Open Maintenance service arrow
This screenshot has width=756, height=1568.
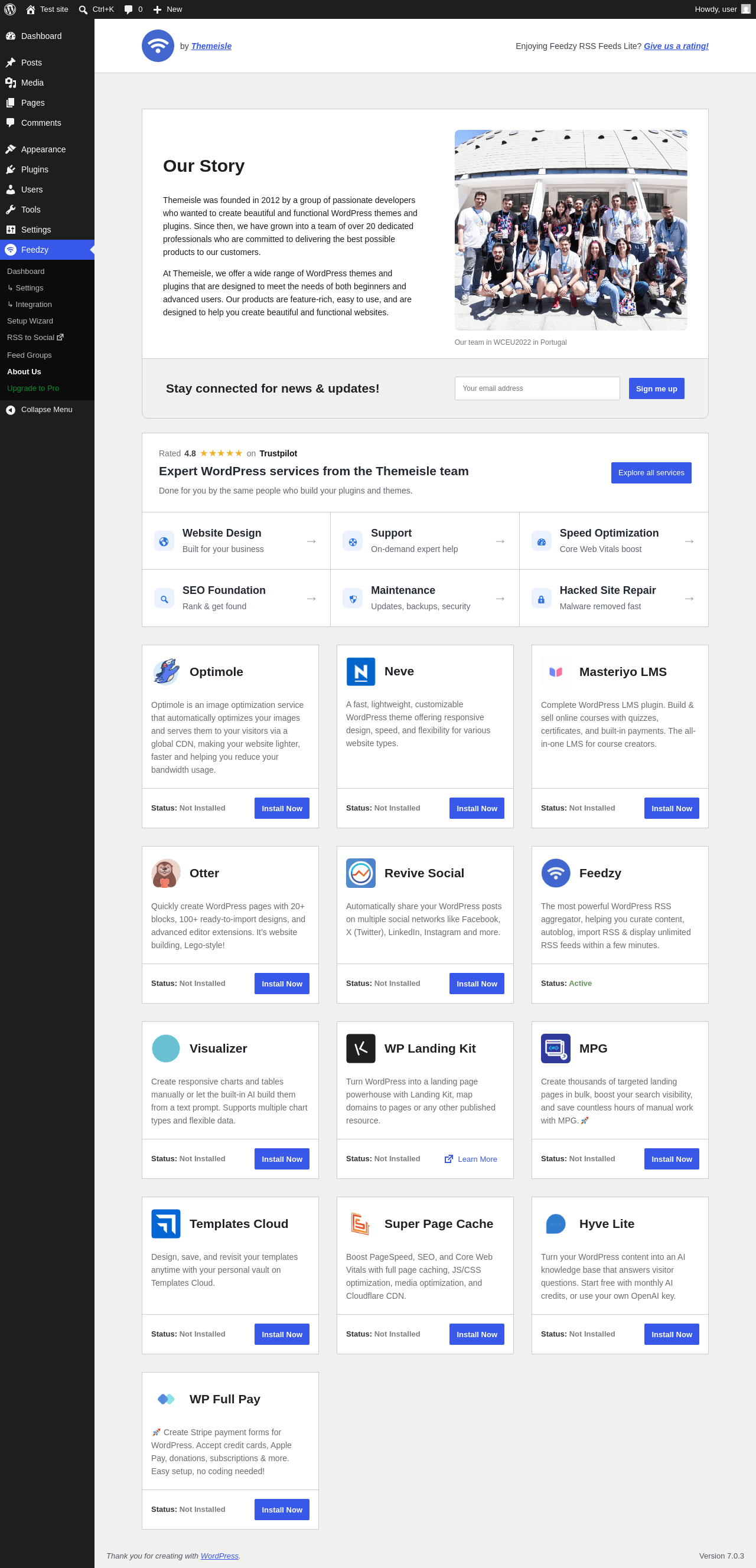click(500, 599)
